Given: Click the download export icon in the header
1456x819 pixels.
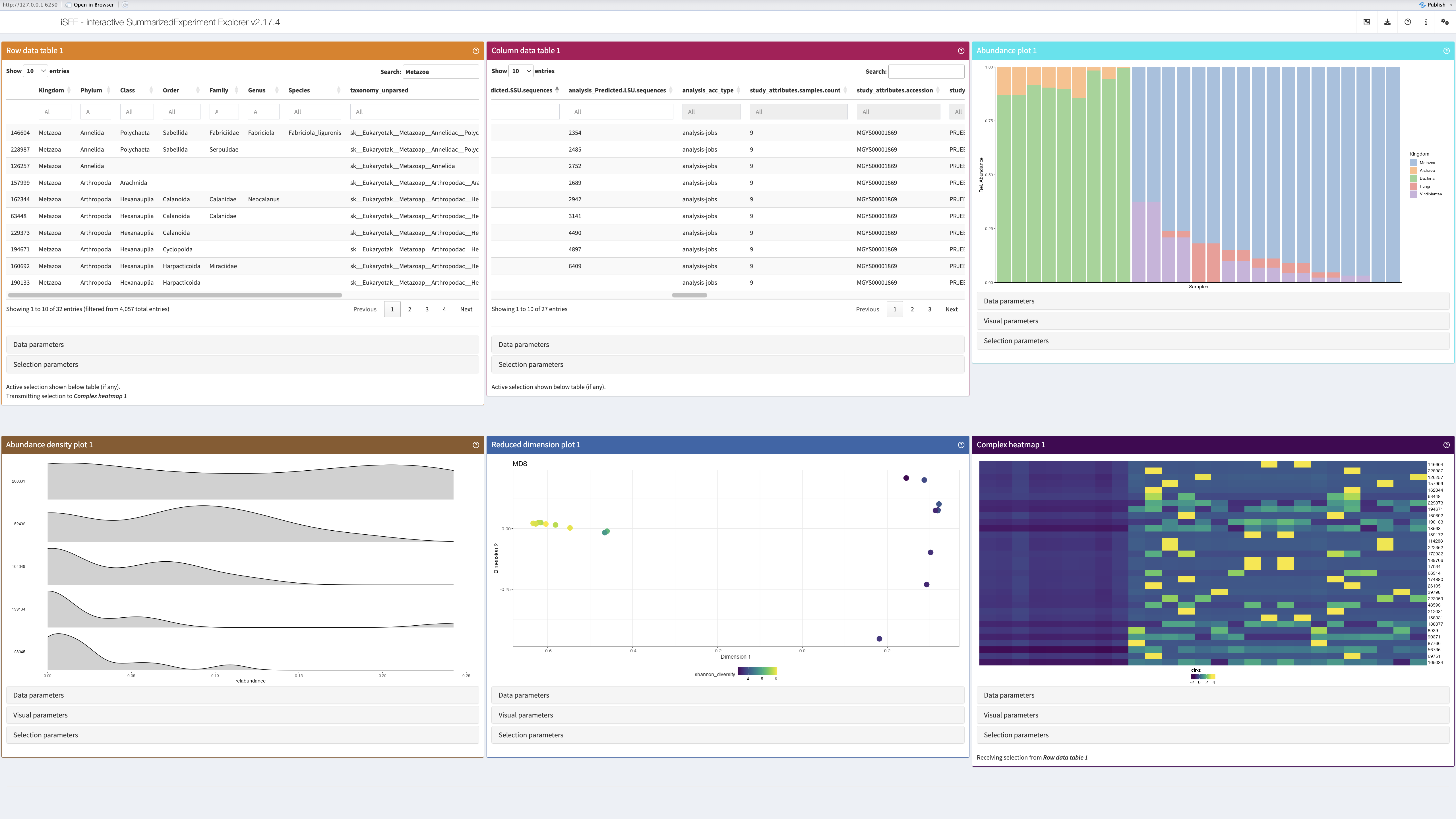Looking at the screenshot, I should tap(1387, 22).
